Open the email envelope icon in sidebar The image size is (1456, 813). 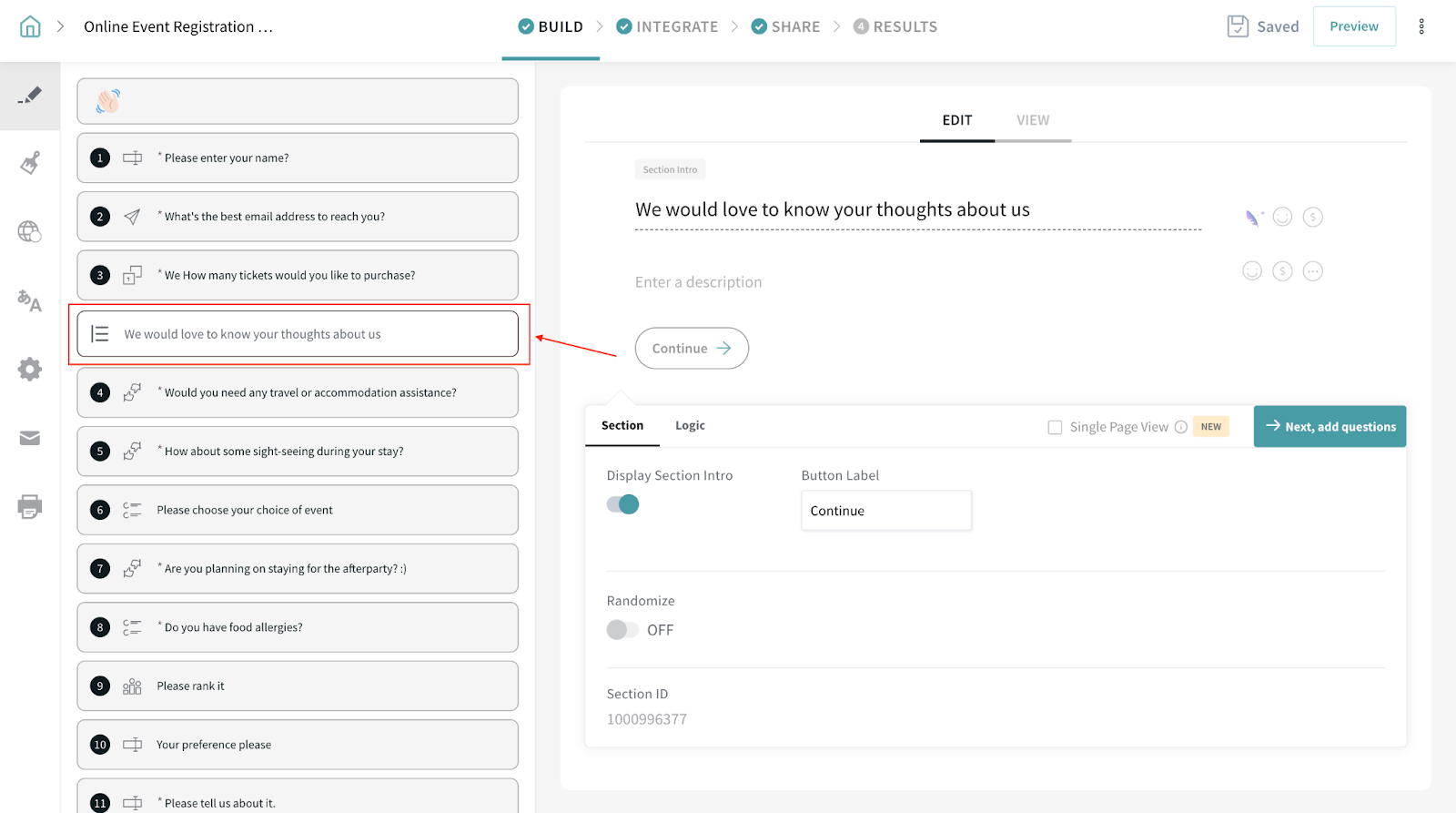pyautogui.click(x=30, y=439)
